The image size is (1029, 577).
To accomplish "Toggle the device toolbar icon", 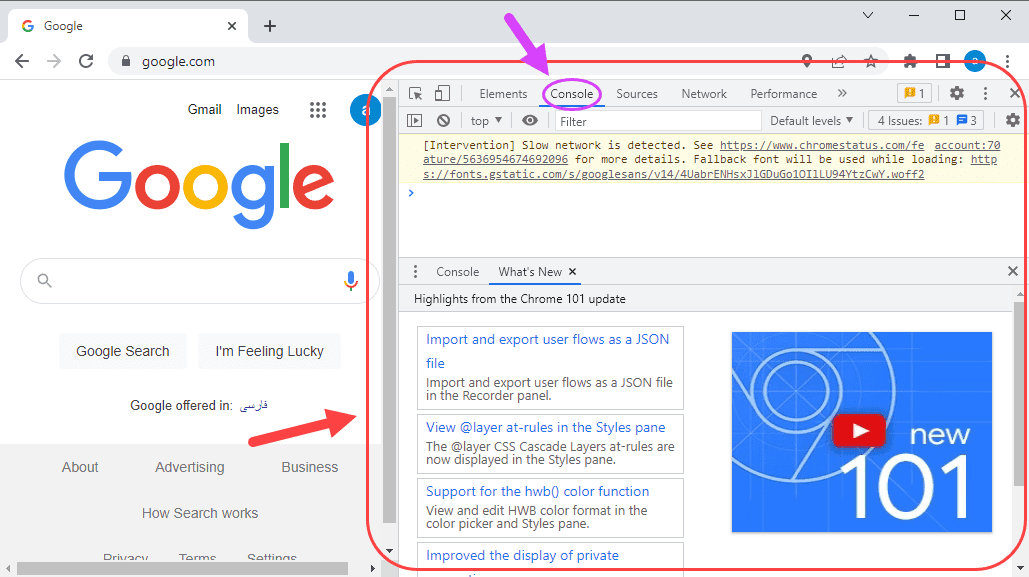I will [442, 93].
